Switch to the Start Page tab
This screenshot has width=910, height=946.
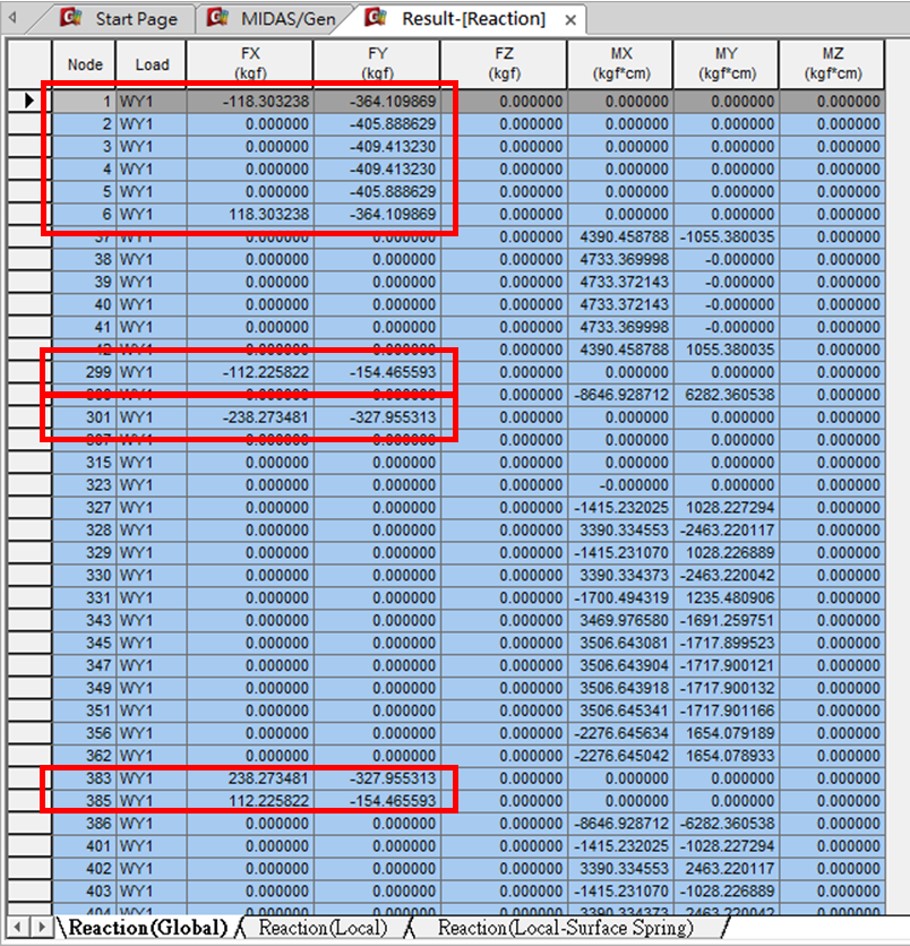point(136,19)
